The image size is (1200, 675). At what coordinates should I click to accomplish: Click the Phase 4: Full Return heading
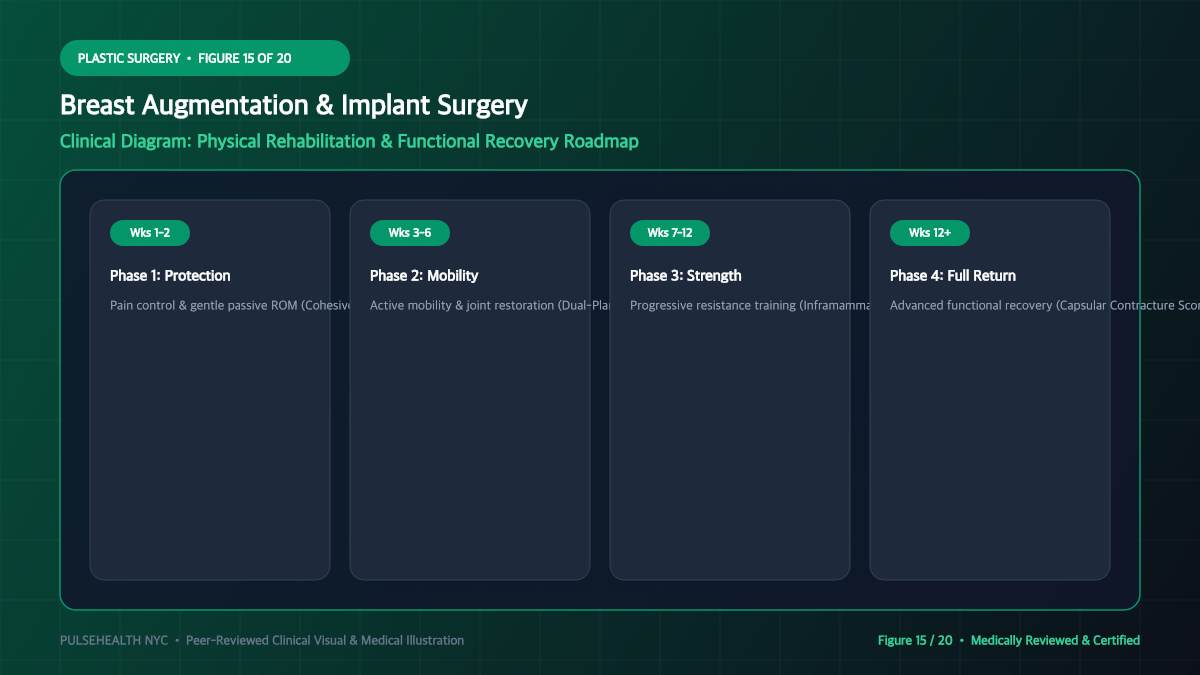[x=953, y=275]
